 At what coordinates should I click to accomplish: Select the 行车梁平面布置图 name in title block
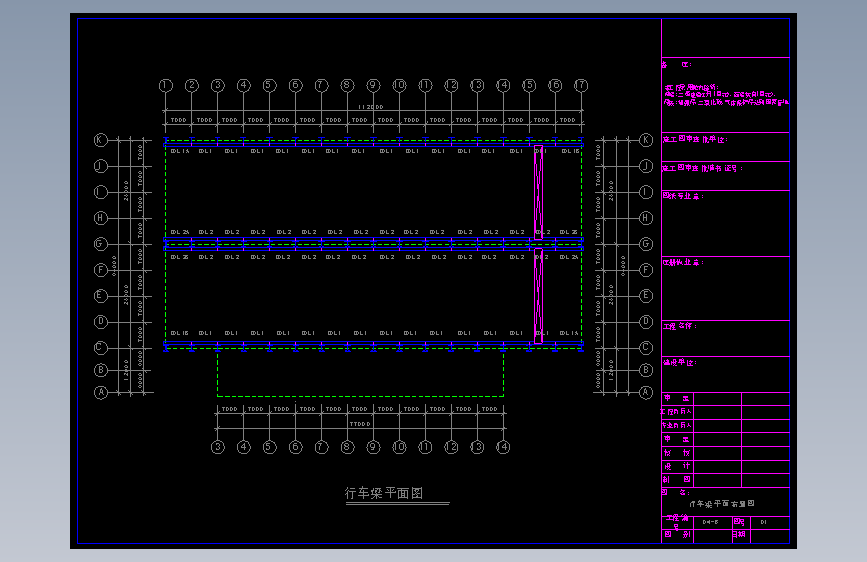point(722,504)
